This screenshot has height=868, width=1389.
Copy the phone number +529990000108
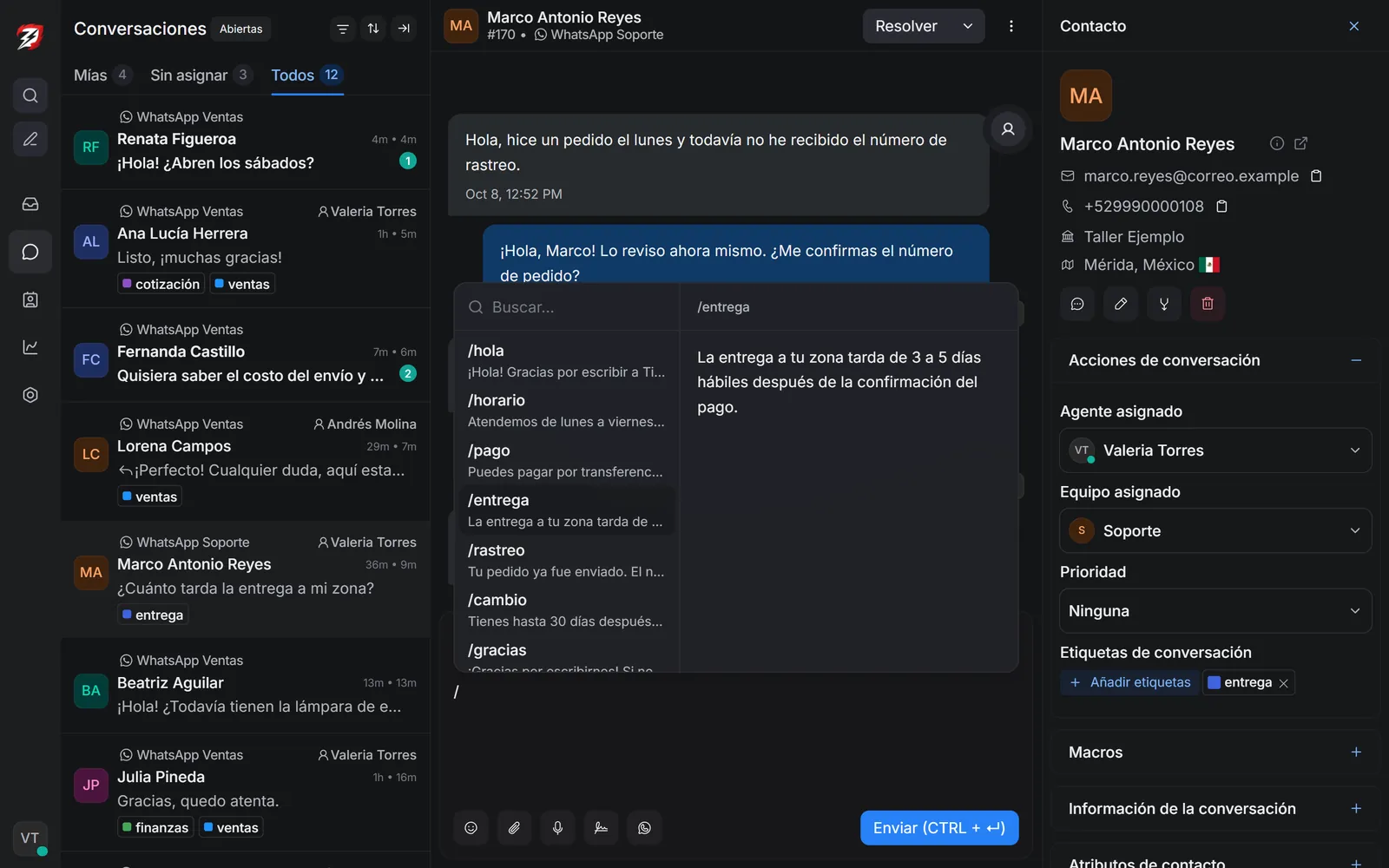(x=1221, y=207)
